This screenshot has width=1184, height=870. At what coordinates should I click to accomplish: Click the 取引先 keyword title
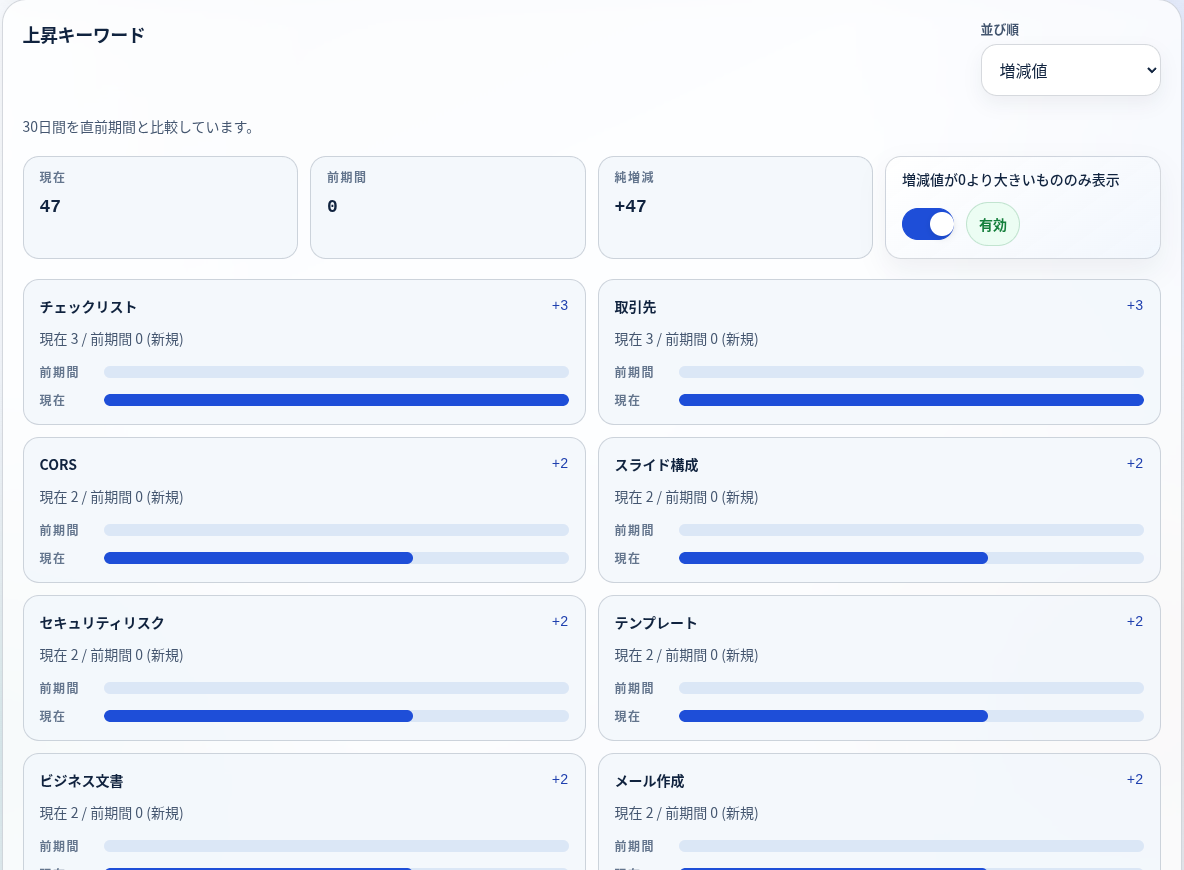tap(635, 307)
